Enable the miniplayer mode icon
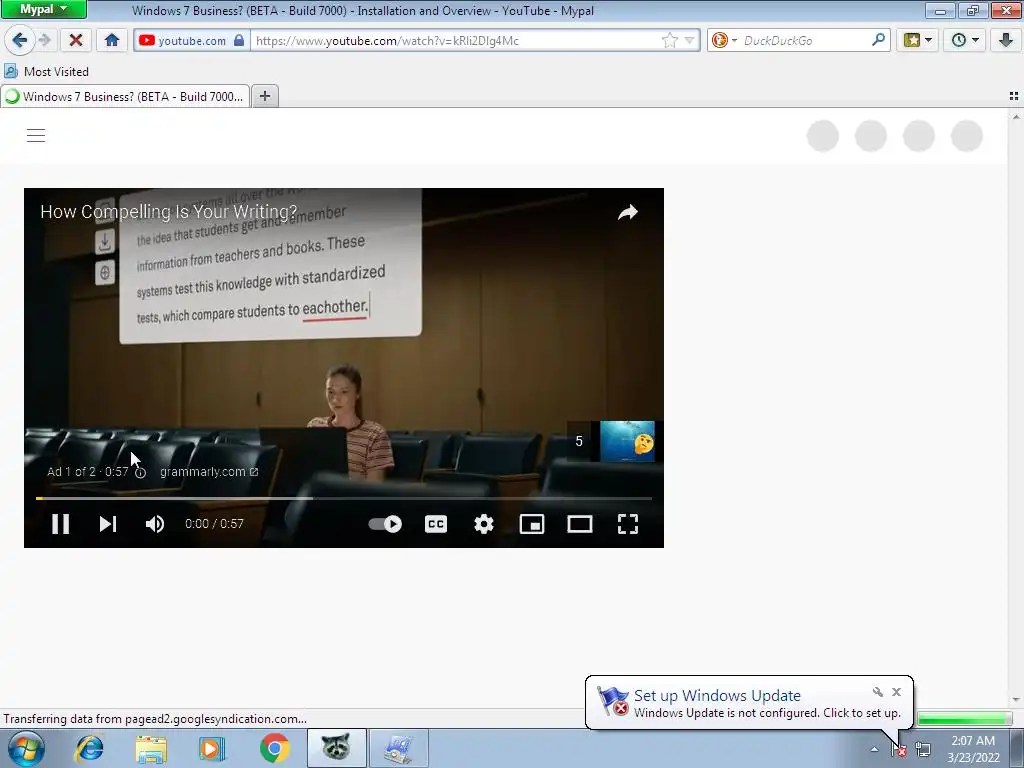 pos(532,524)
